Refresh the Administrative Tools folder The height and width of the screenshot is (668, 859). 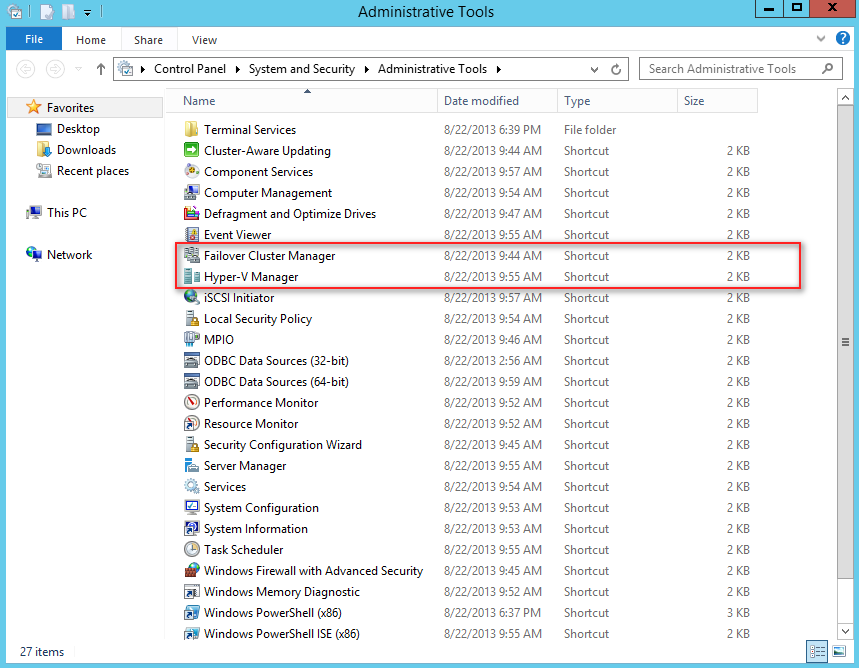click(616, 70)
